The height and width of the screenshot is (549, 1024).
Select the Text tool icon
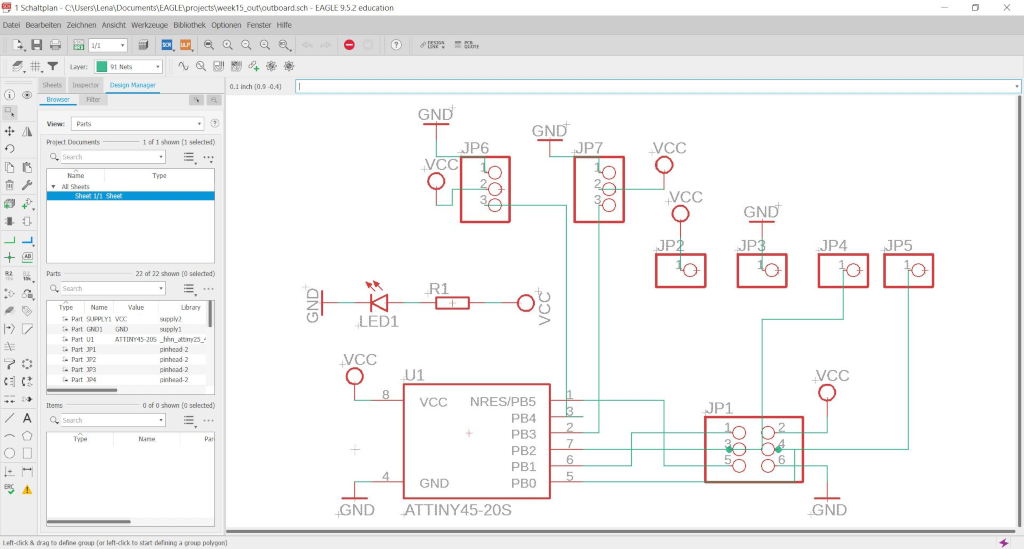click(x=27, y=418)
